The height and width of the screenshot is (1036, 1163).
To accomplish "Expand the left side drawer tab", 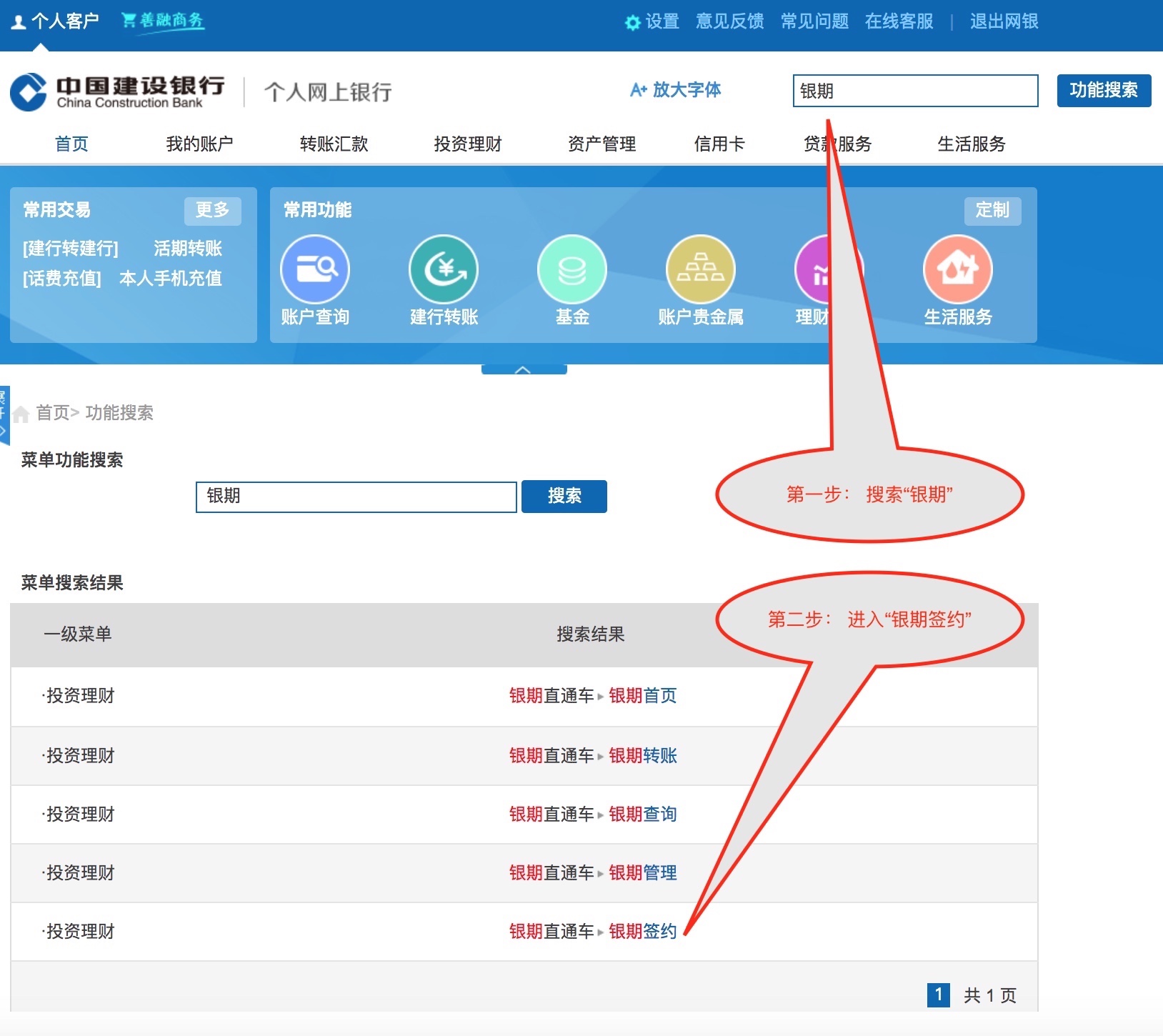I will [4, 415].
